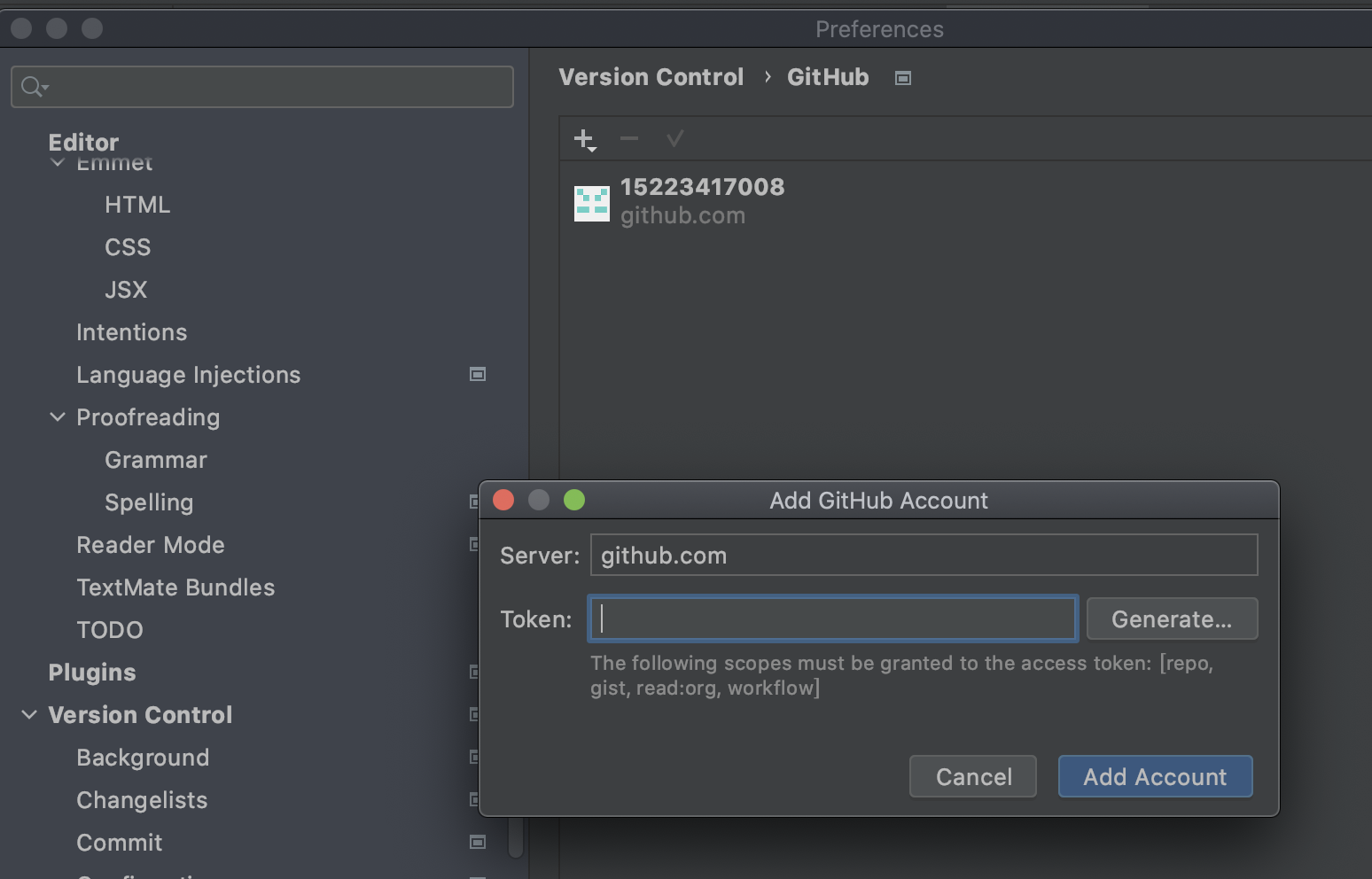
Task: Focus the Token input field
Action: pyautogui.click(x=833, y=618)
